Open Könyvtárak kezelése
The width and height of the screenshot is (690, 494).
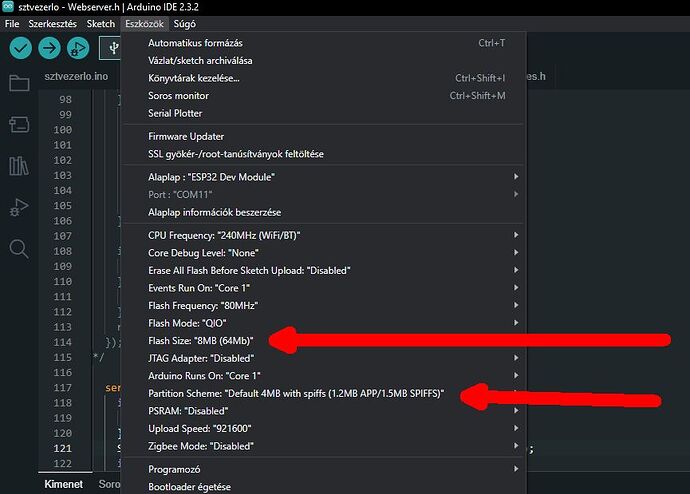[323, 78]
